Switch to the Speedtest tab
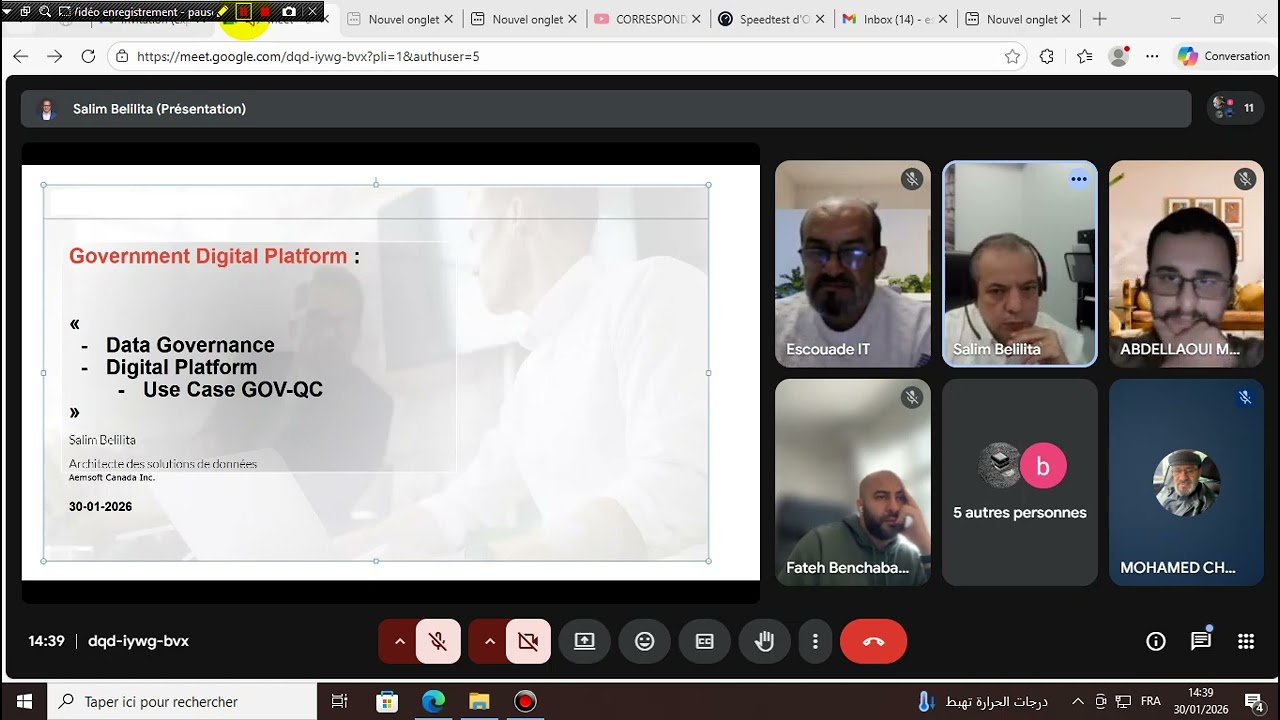This screenshot has height=720, width=1280. coord(774,19)
